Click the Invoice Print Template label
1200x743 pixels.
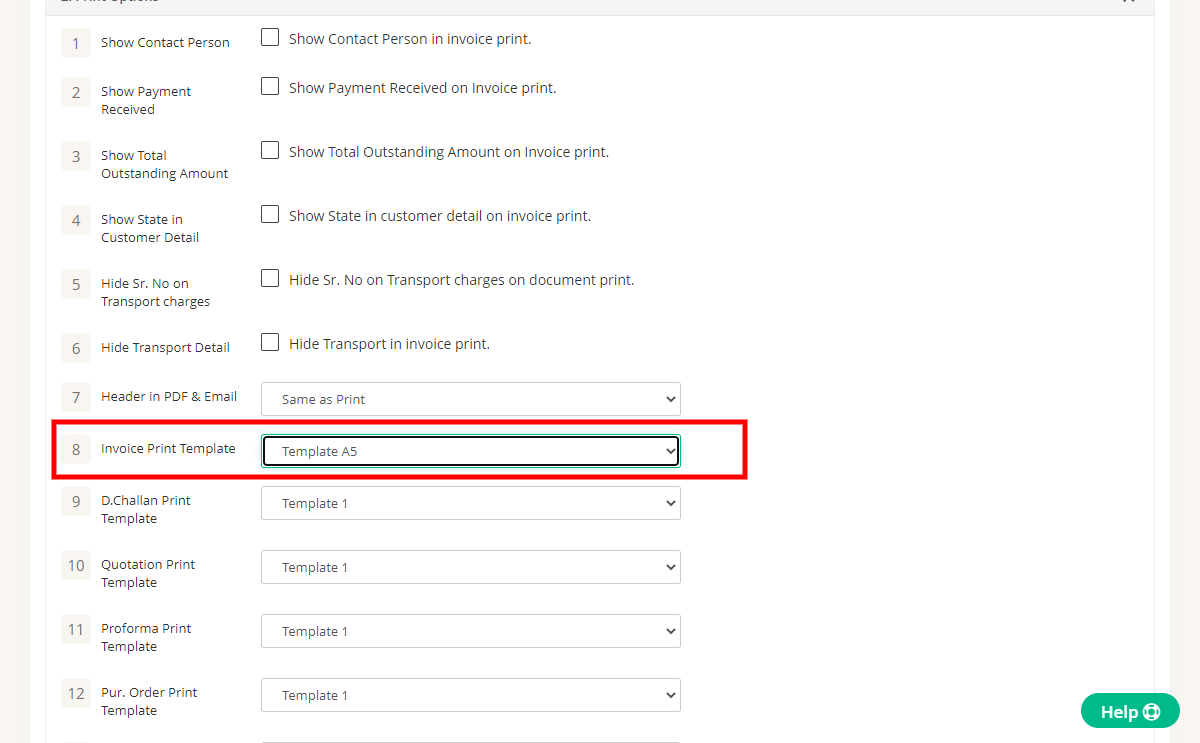168,448
